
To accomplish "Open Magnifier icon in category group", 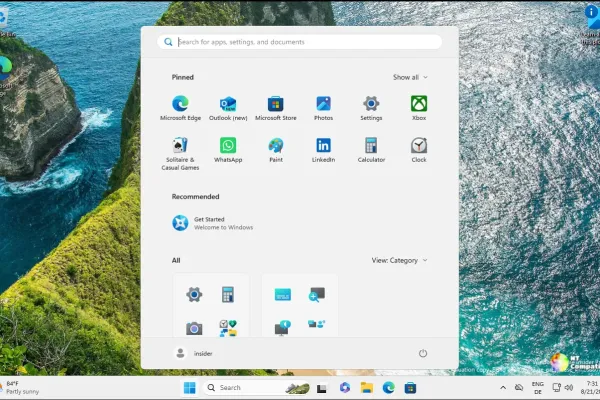I will (x=316, y=295).
